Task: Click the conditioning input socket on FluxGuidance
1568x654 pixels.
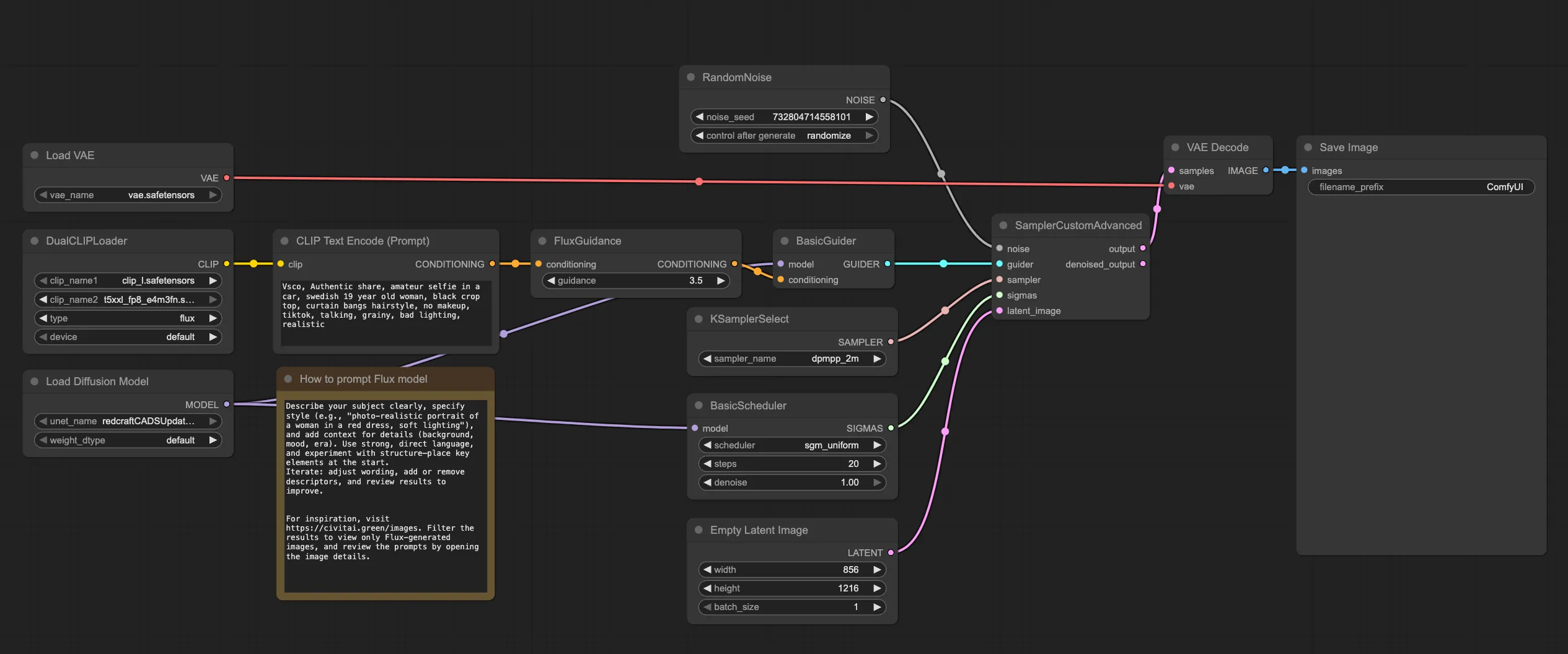Action: [538, 264]
